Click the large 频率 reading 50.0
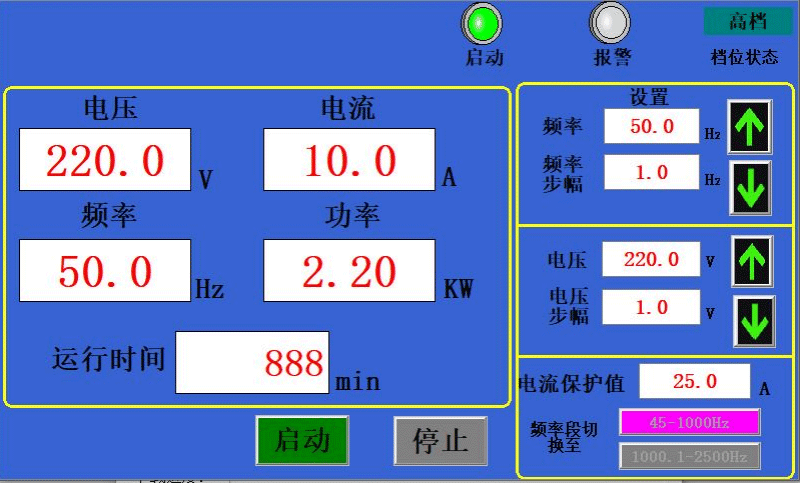The image size is (800, 483). point(105,270)
